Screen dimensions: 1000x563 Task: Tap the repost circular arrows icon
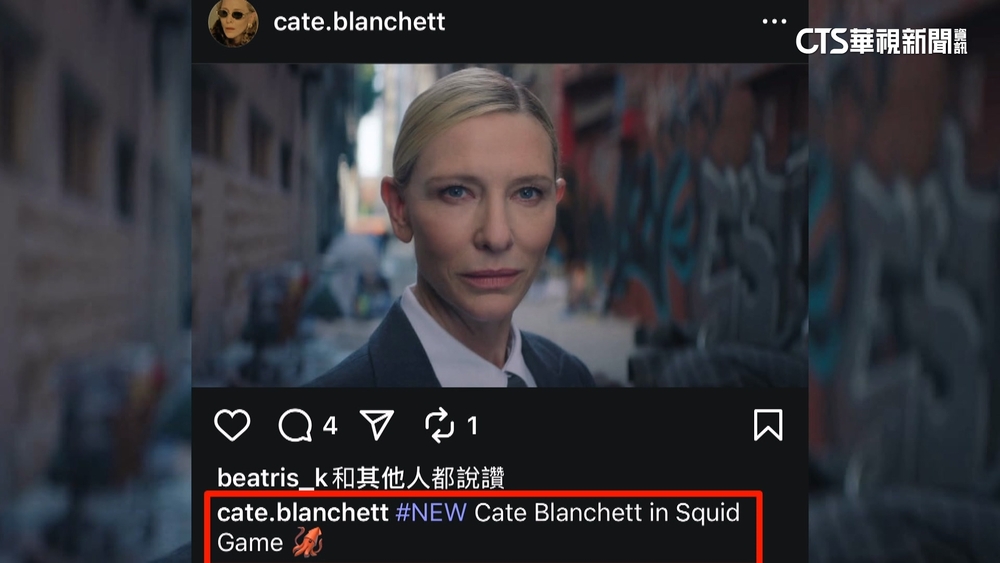439,425
